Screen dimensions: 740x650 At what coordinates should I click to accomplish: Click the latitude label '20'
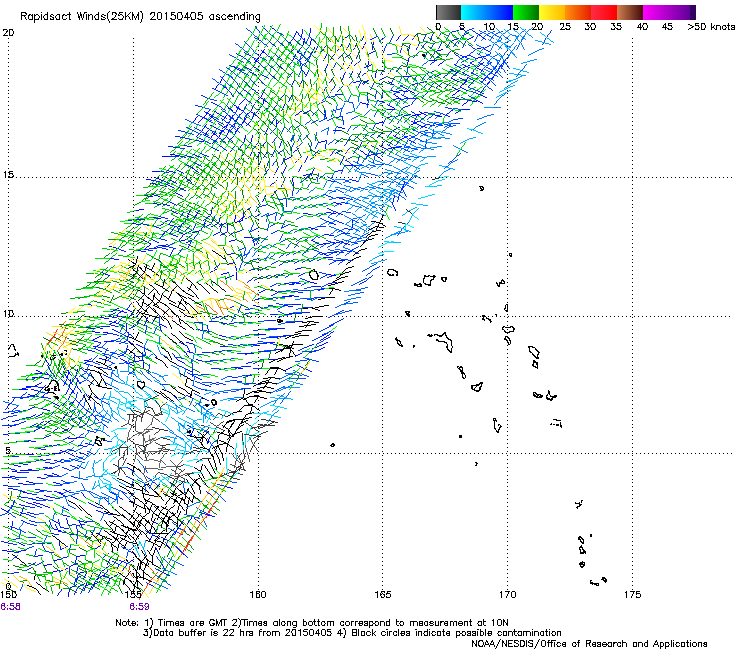point(8,33)
